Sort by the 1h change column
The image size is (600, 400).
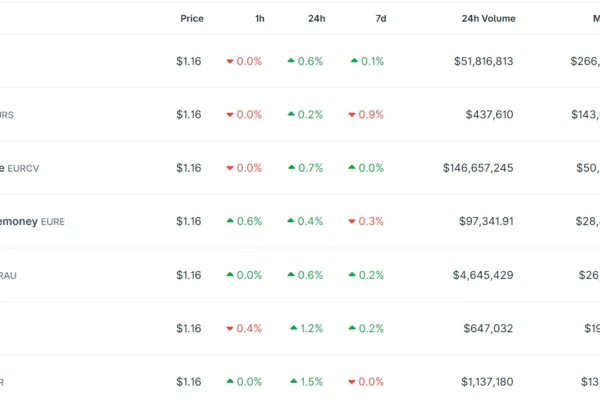(x=259, y=19)
